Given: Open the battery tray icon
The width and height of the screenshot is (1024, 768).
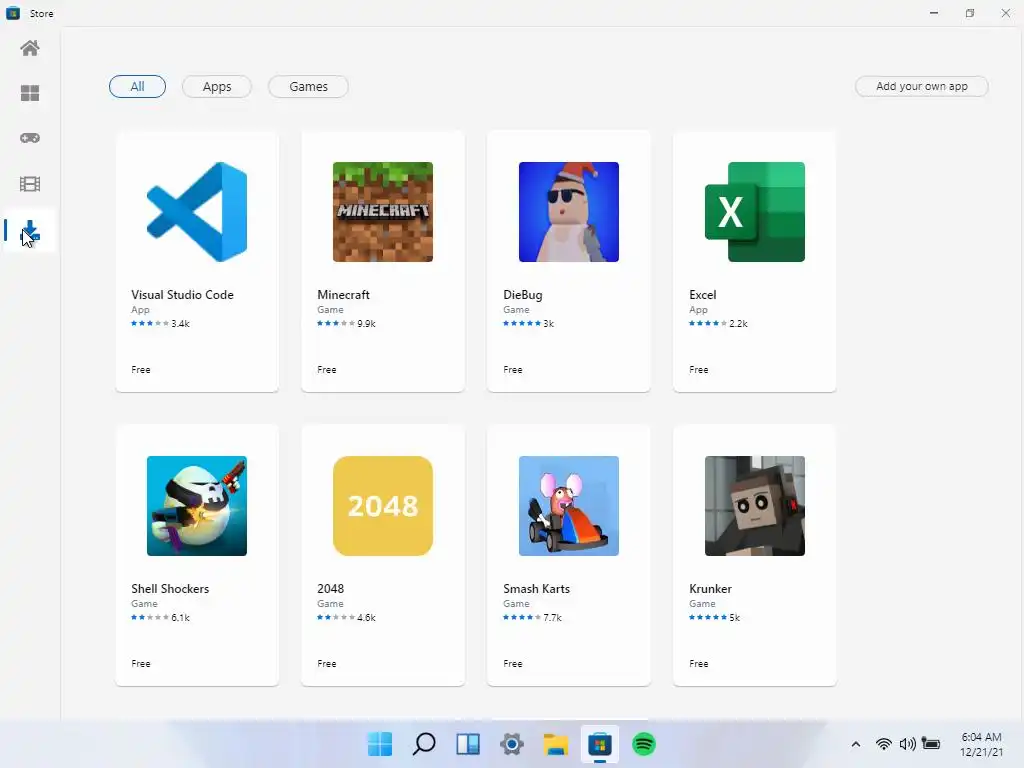Looking at the screenshot, I should [931, 744].
